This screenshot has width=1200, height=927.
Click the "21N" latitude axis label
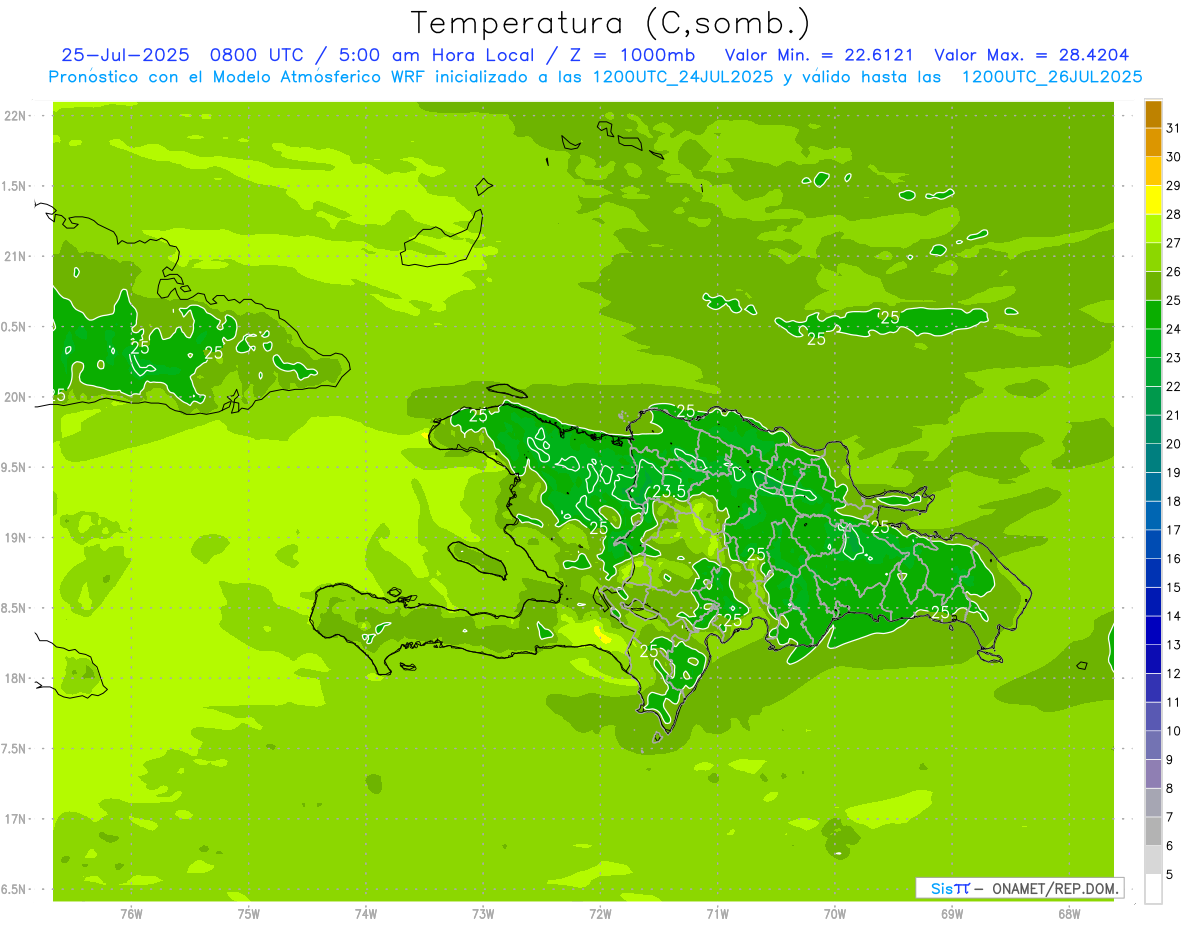pos(15,256)
